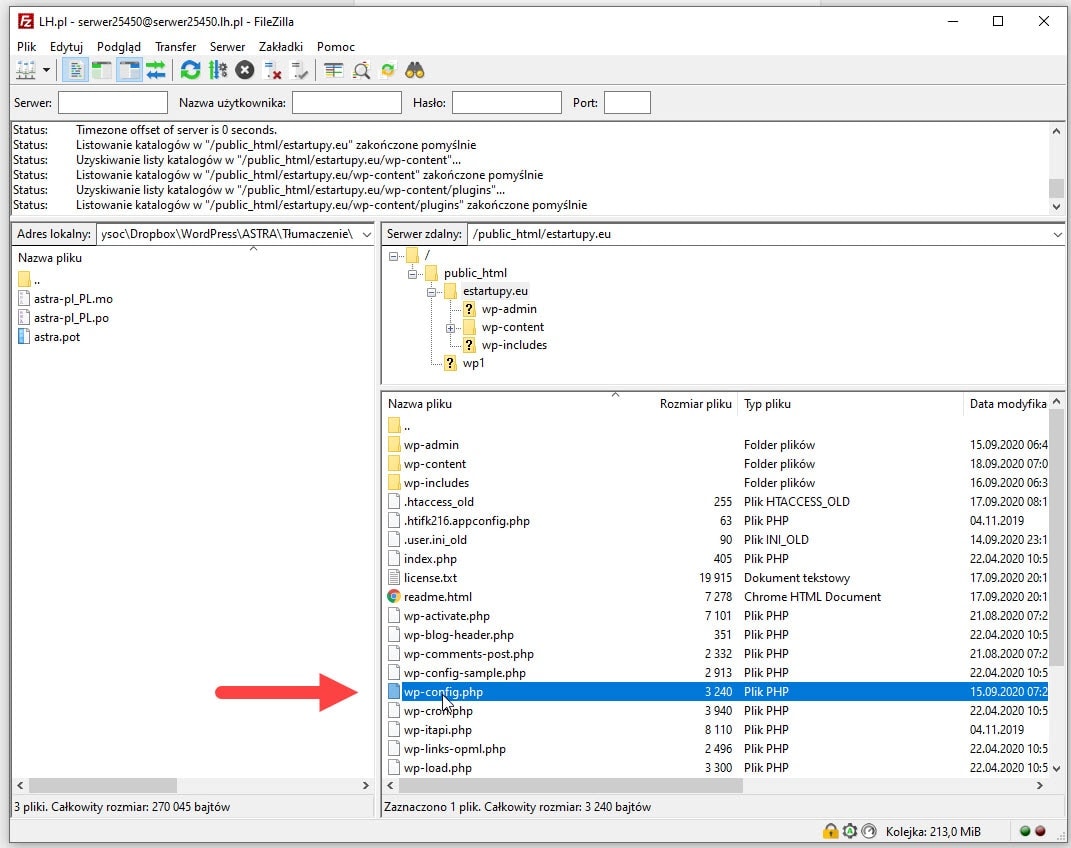Toggle processing of the transfer queue
The image size is (1071, 848).
tap(218, 70)
